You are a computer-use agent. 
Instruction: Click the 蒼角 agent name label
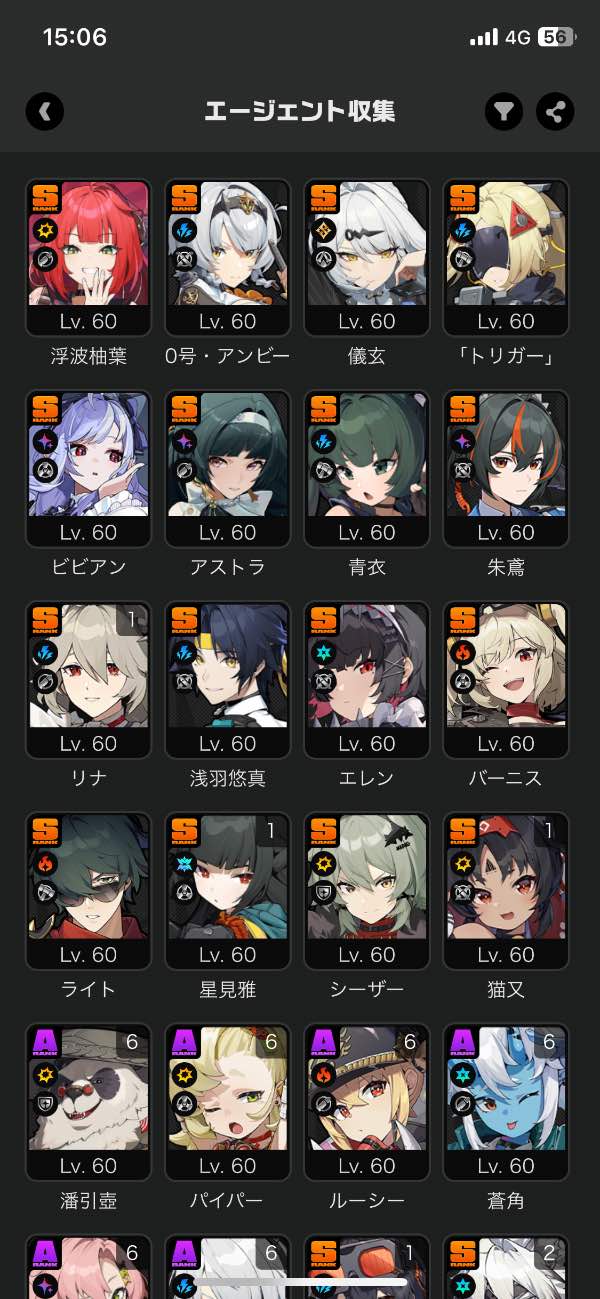[506, 1200]
